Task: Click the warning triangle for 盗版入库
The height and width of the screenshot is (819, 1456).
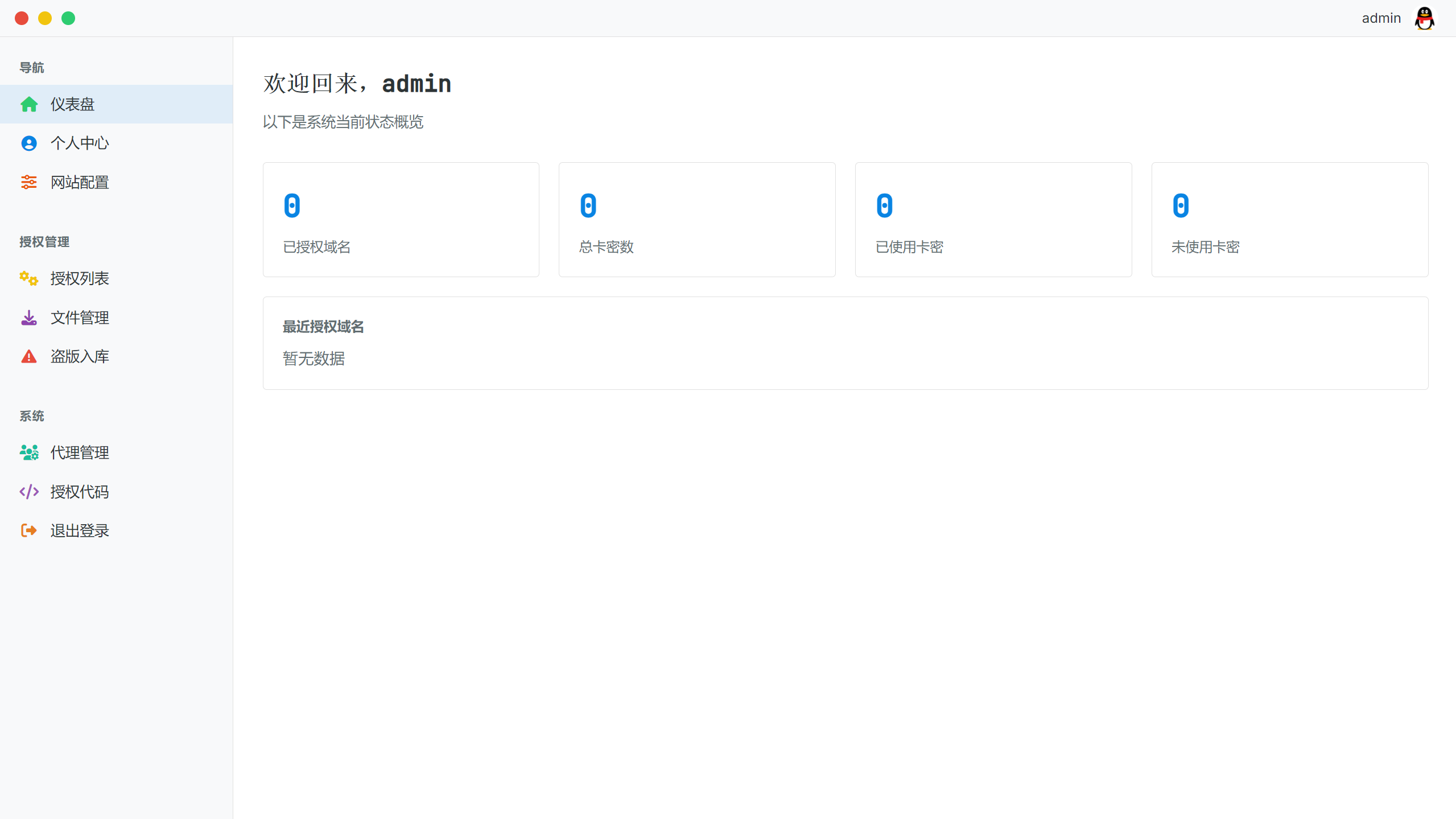Action: [x=28, y=356]
